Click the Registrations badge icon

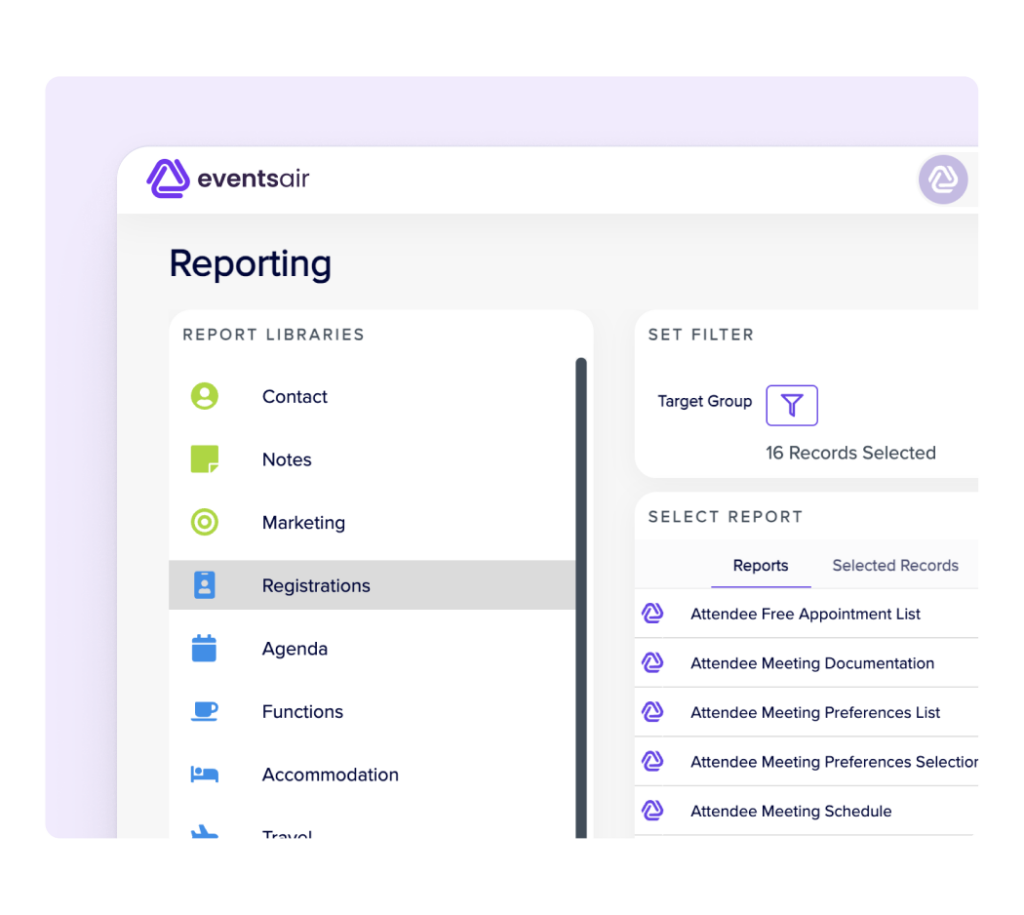point(204,585)
